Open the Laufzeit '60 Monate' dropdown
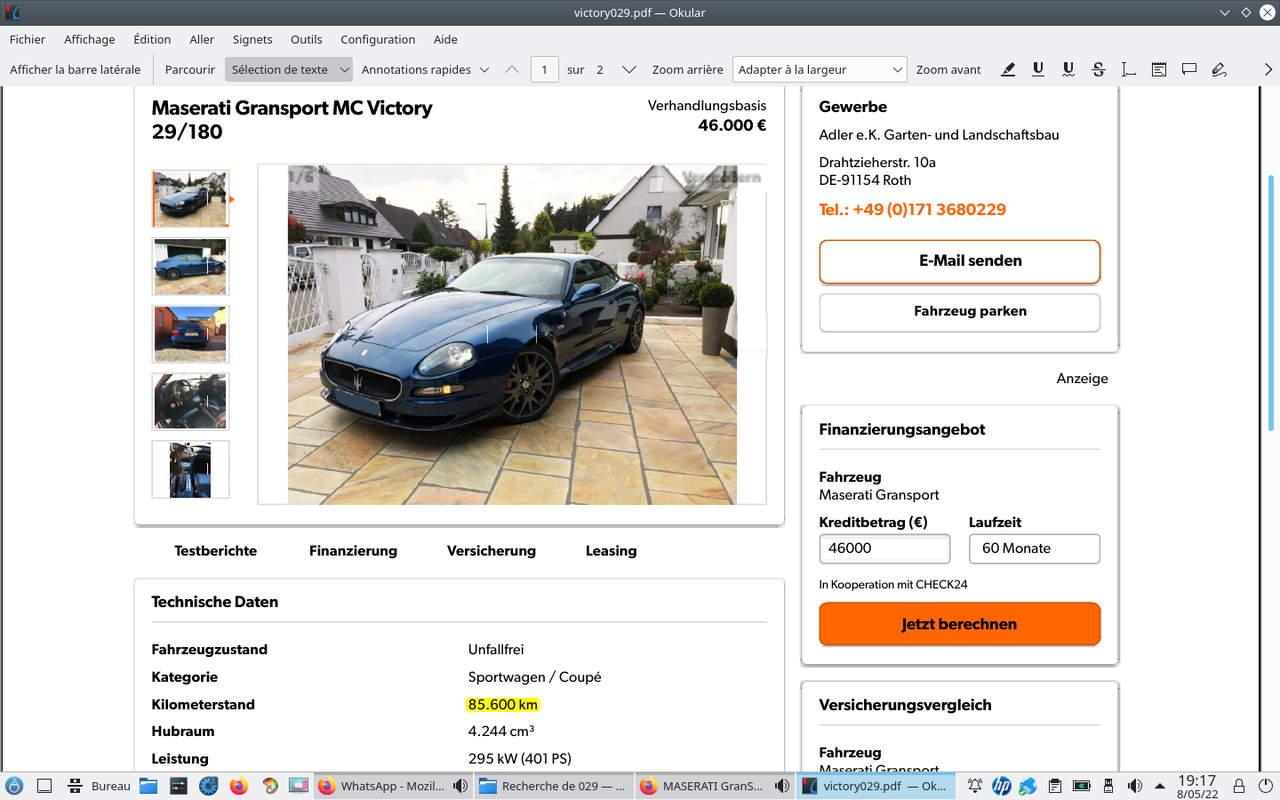Image resolution: width=1280 pixels, height=800 pixels. (1034, 548)
